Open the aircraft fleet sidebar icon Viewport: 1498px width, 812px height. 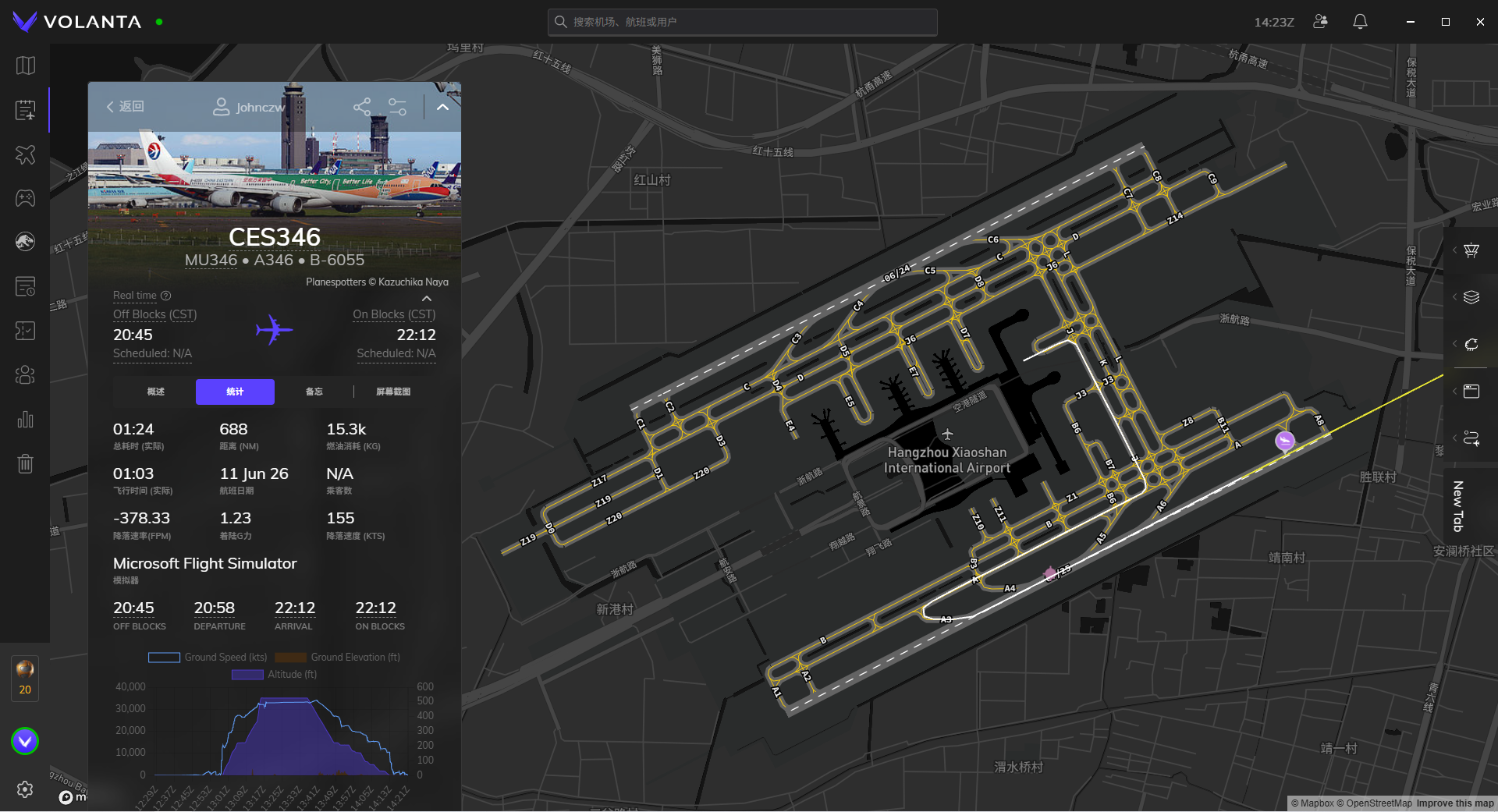[25, 154]
